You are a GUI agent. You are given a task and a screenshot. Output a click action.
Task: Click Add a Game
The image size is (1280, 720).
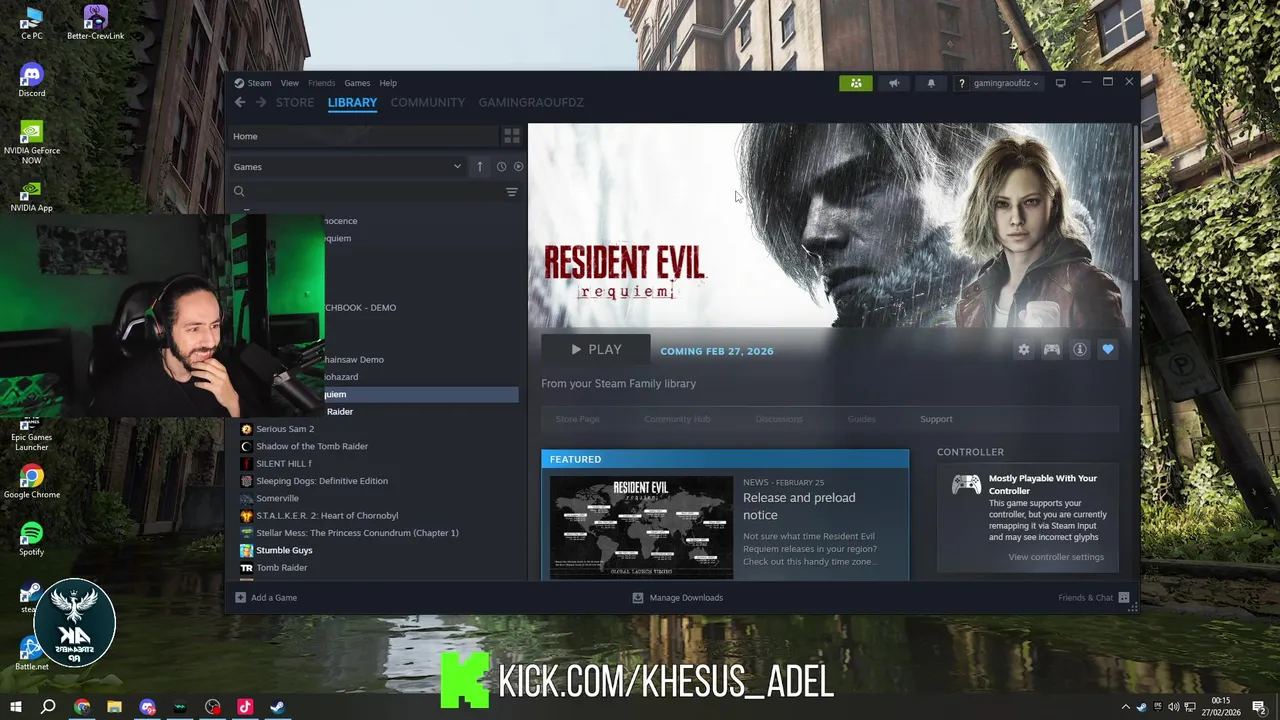(266, 598)
